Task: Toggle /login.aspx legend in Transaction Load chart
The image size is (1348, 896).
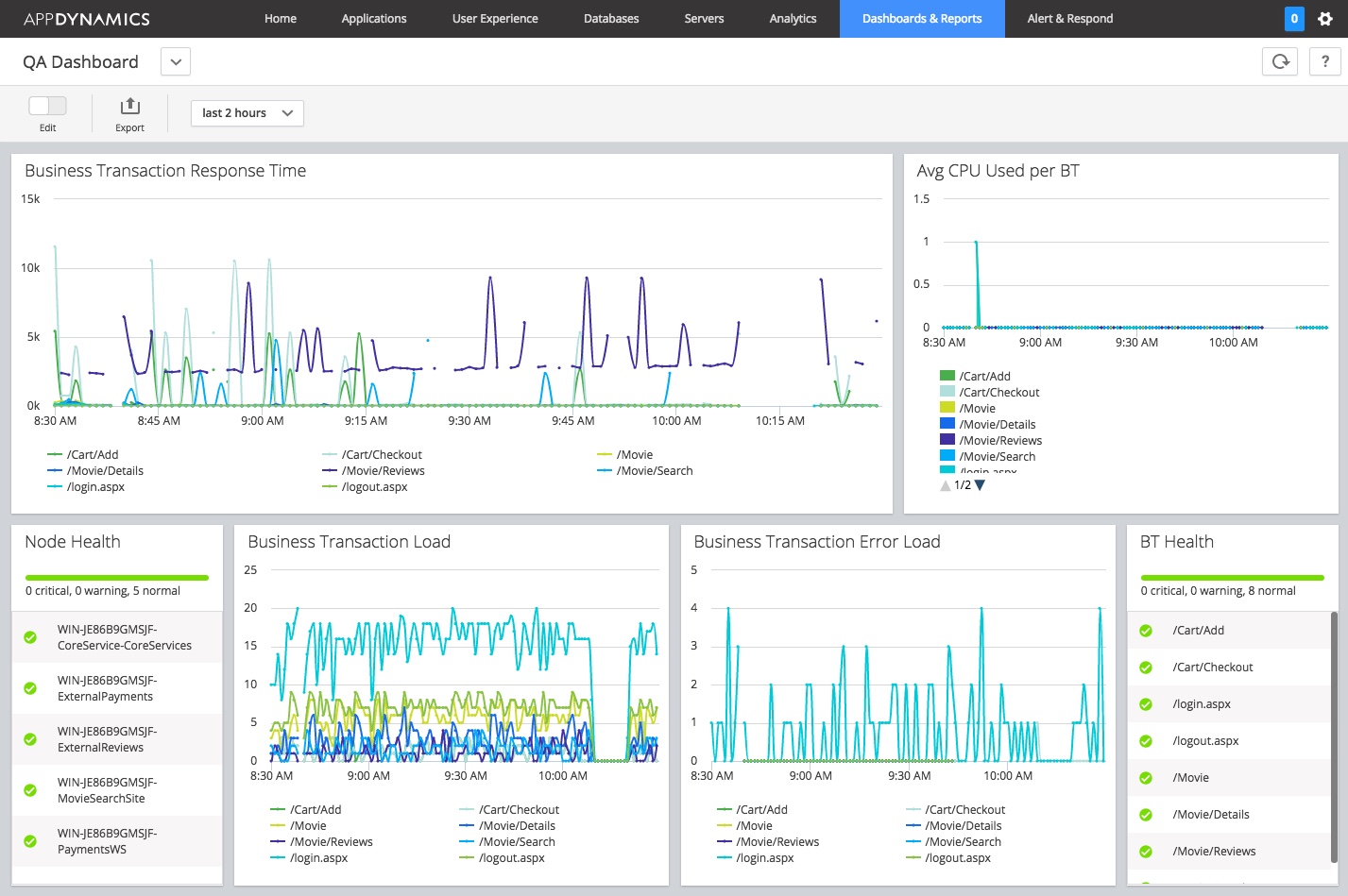Action: [x=309, y=858]
